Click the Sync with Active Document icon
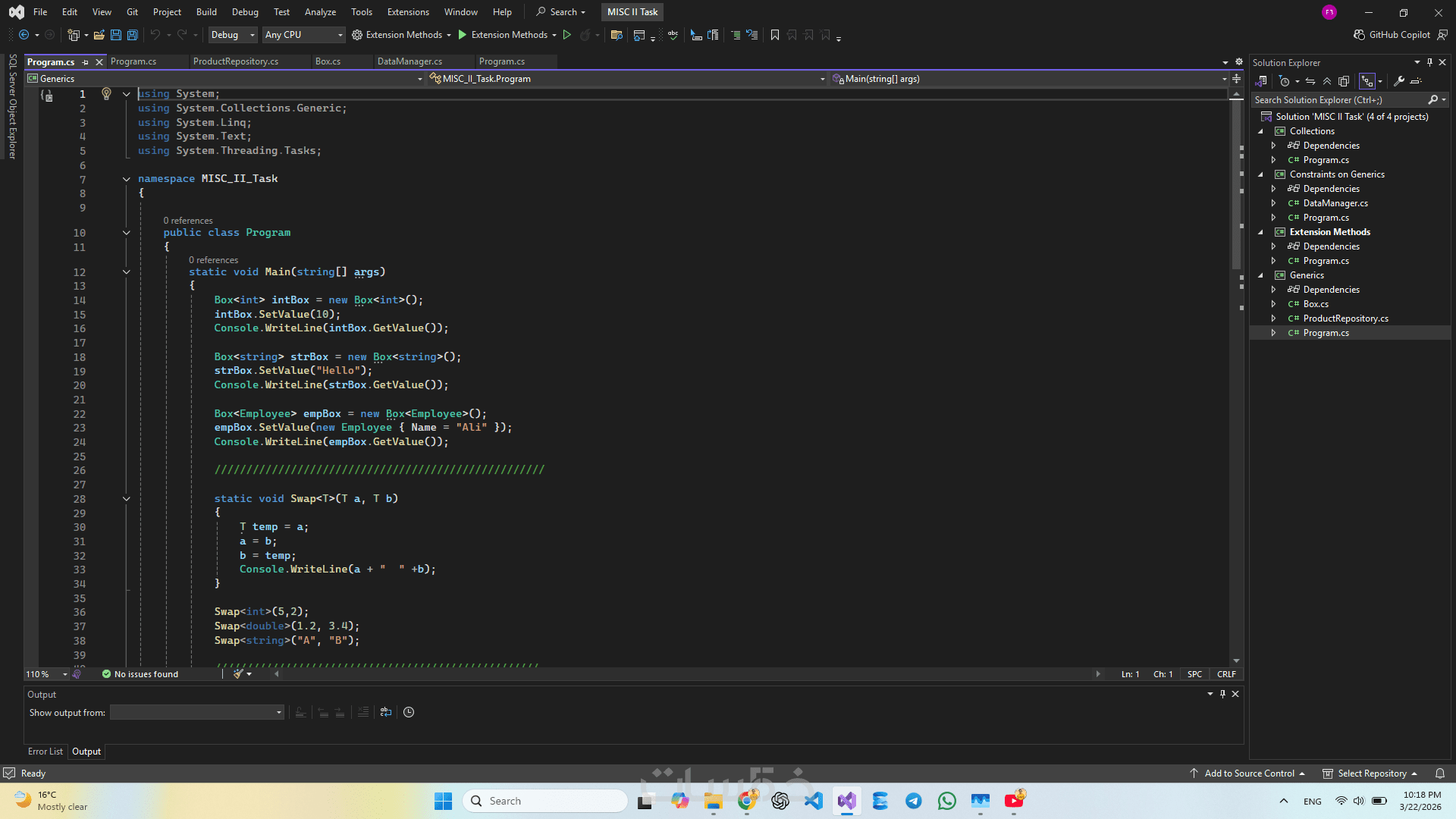This screenshot has height=819, width=1456. pos(1310,81)
